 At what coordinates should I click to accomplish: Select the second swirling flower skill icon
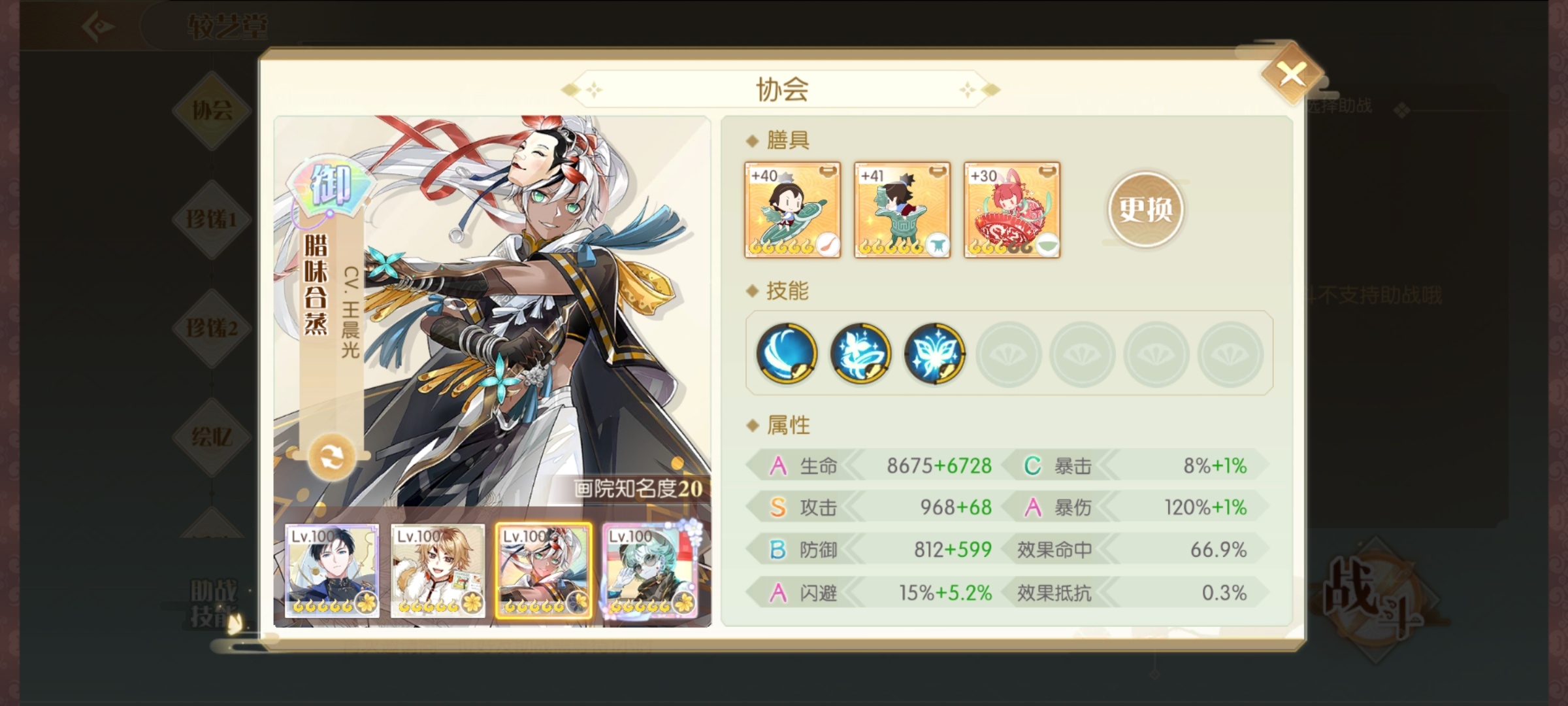[x=860, y=353]
